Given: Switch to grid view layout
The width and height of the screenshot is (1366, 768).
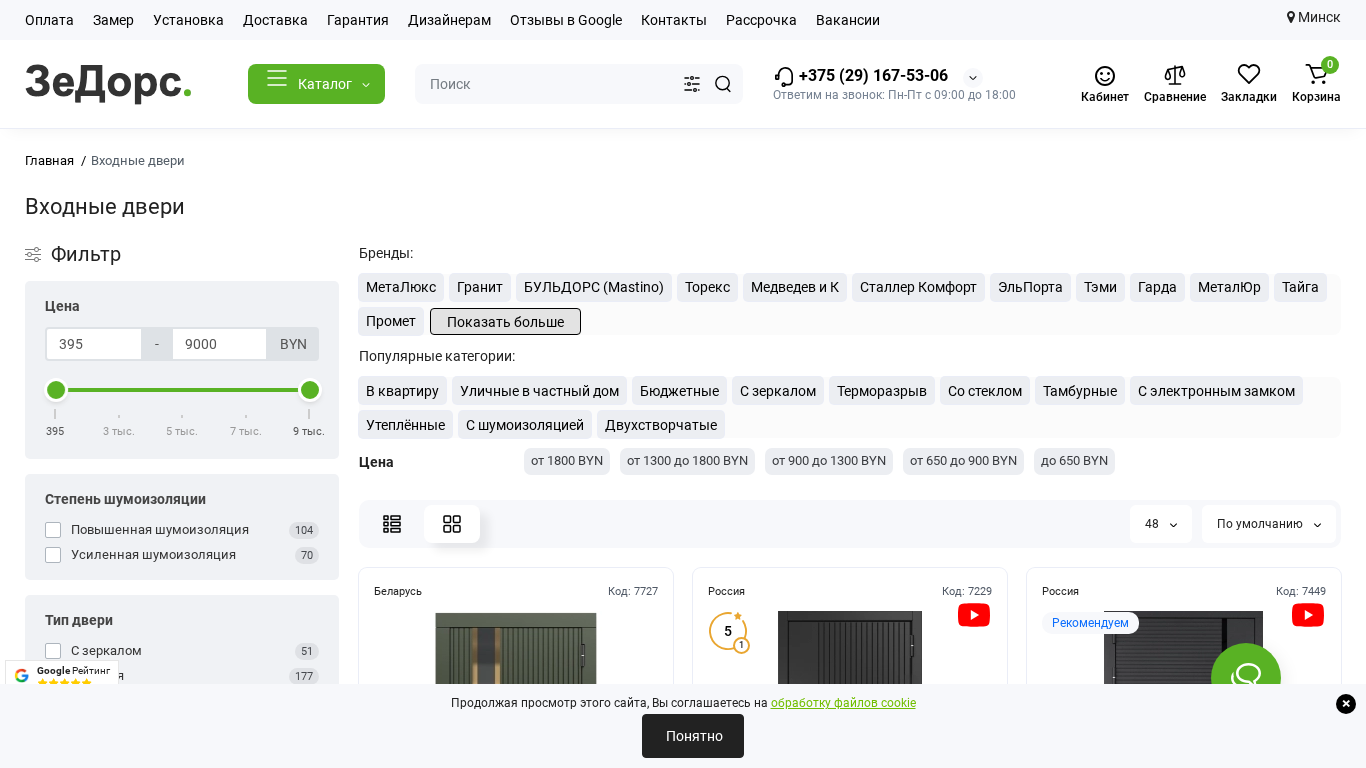Looking at the screenshot, I should [452, 524].
